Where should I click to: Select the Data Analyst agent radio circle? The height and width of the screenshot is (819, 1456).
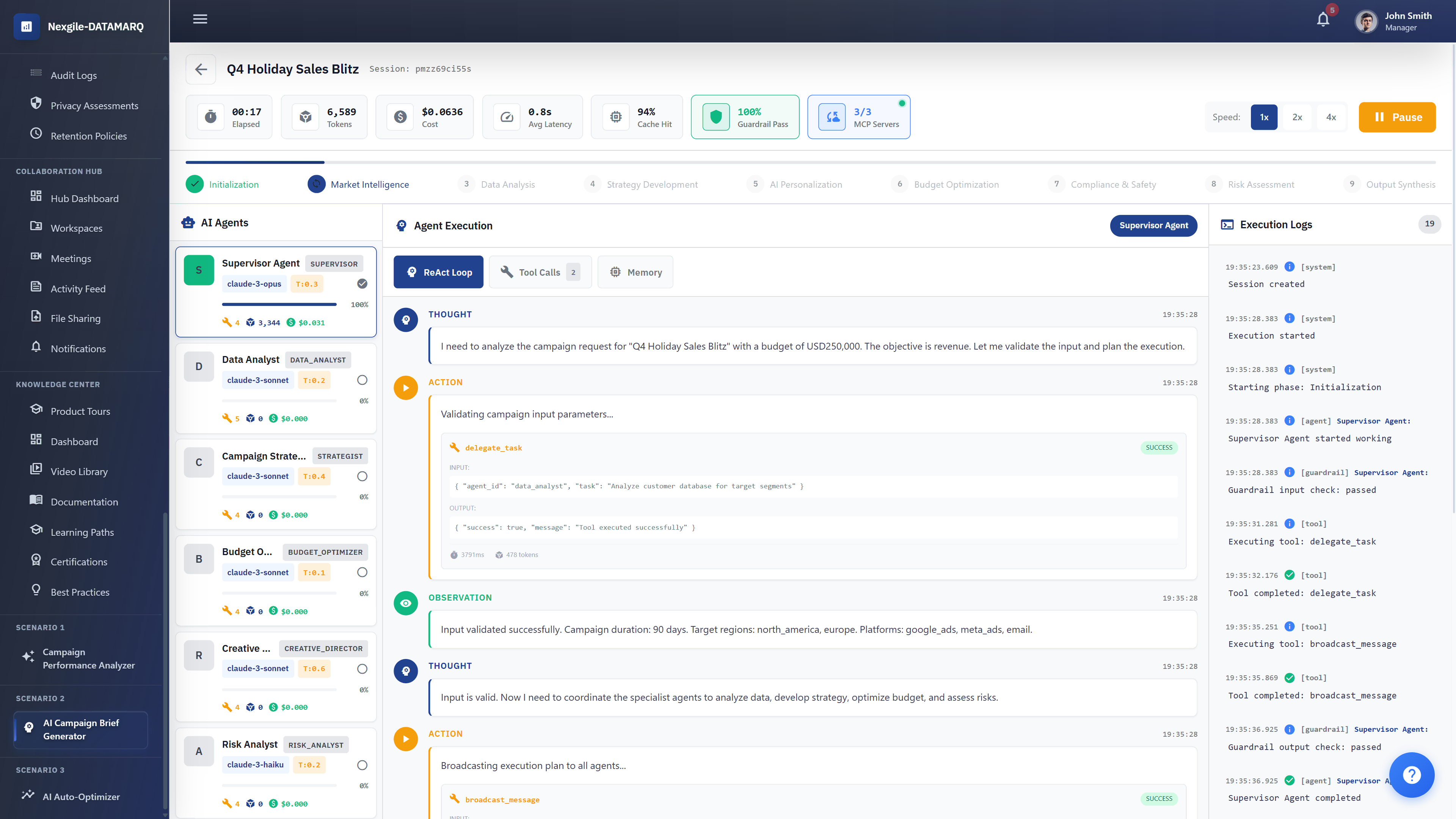361,380
